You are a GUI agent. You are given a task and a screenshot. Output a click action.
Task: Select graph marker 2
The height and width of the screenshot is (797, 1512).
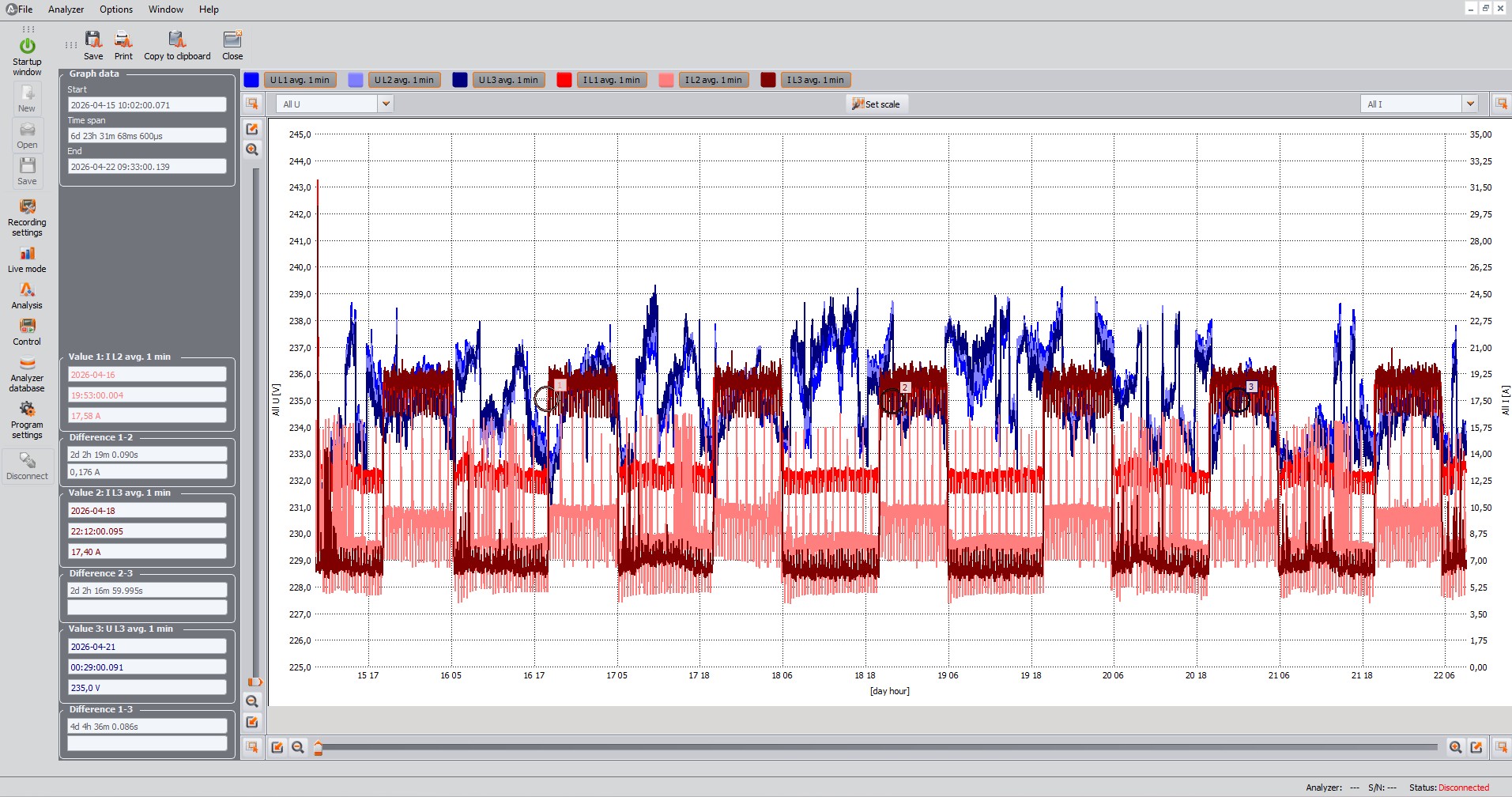coord(905,387)
